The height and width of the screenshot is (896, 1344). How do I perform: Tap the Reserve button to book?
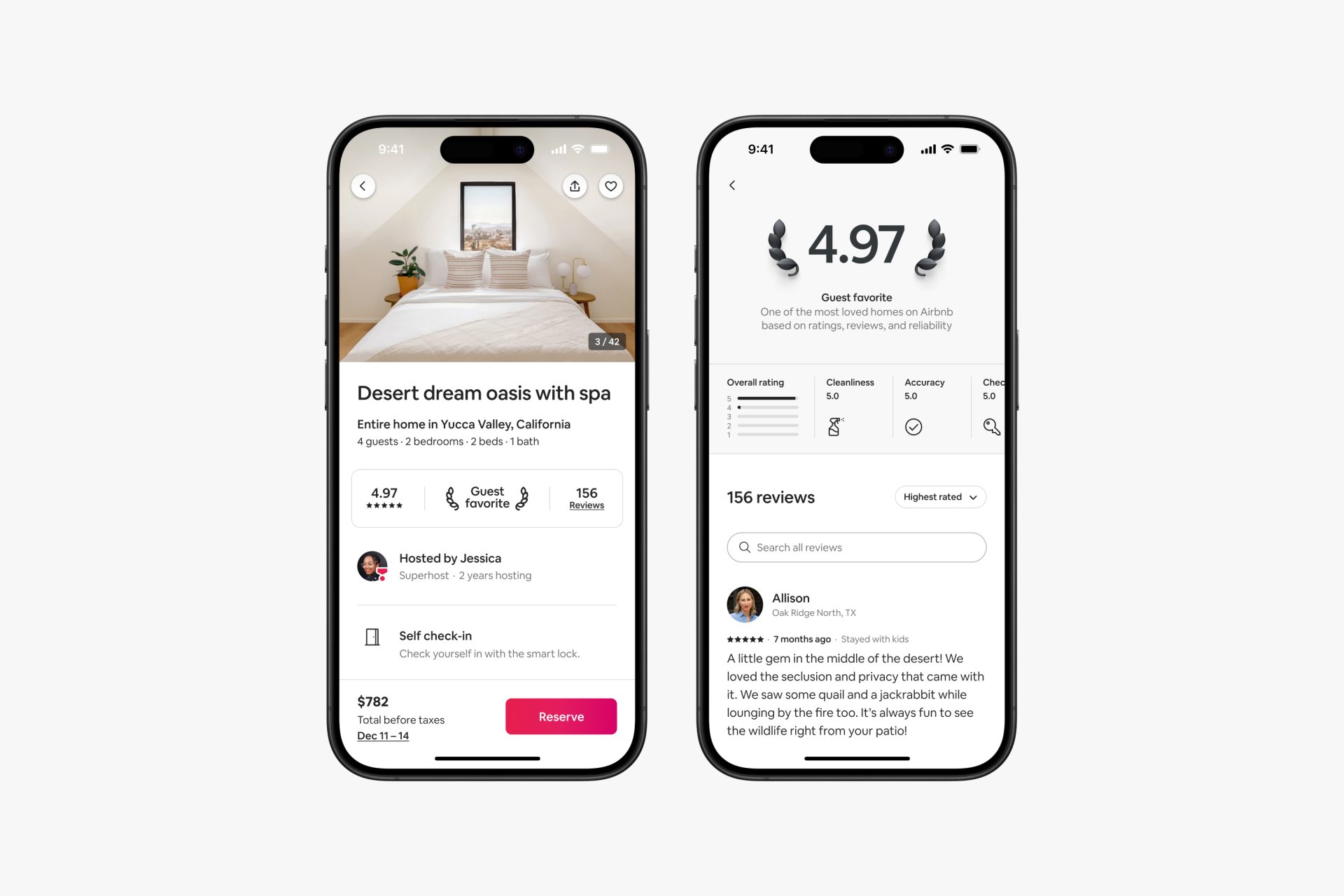click(x=560, y=716)
